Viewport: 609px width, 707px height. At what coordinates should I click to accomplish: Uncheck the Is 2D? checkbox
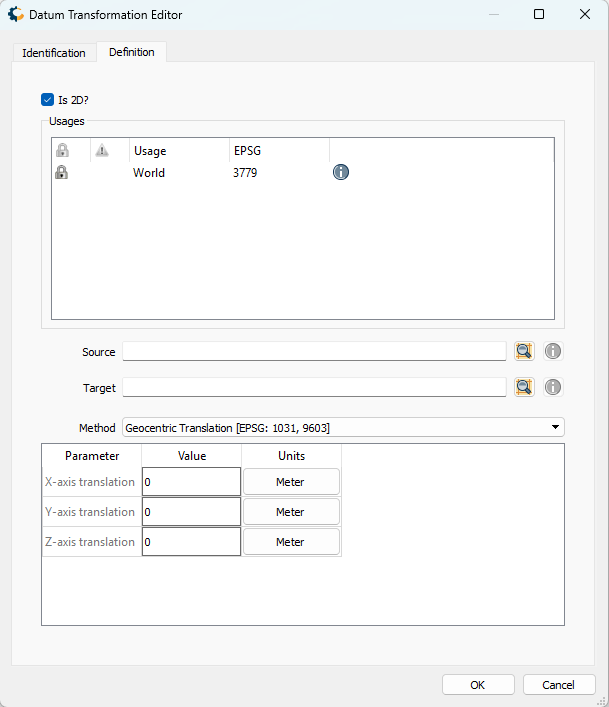[x=47, y=99]
